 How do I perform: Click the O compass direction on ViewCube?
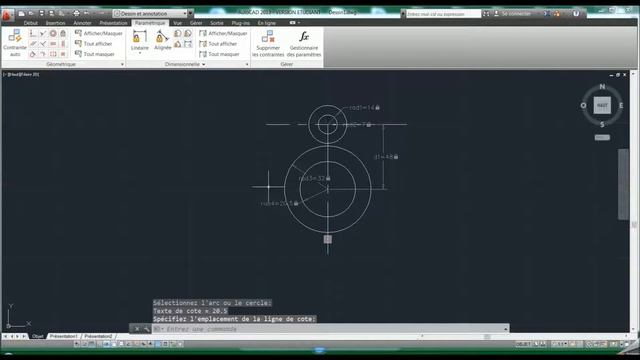[x=583, y=106]
